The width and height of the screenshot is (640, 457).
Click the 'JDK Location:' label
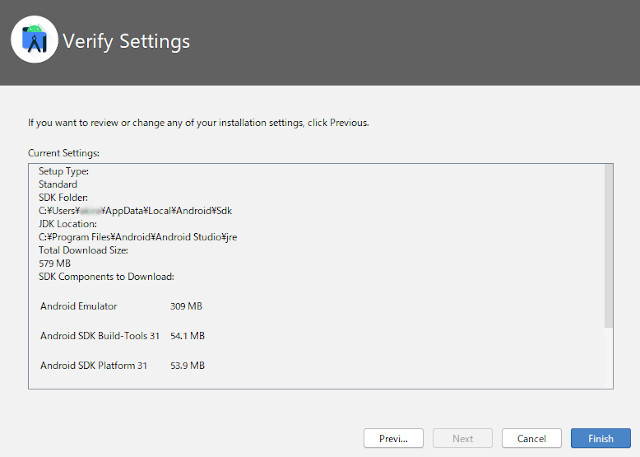click(x=67, y=224)
